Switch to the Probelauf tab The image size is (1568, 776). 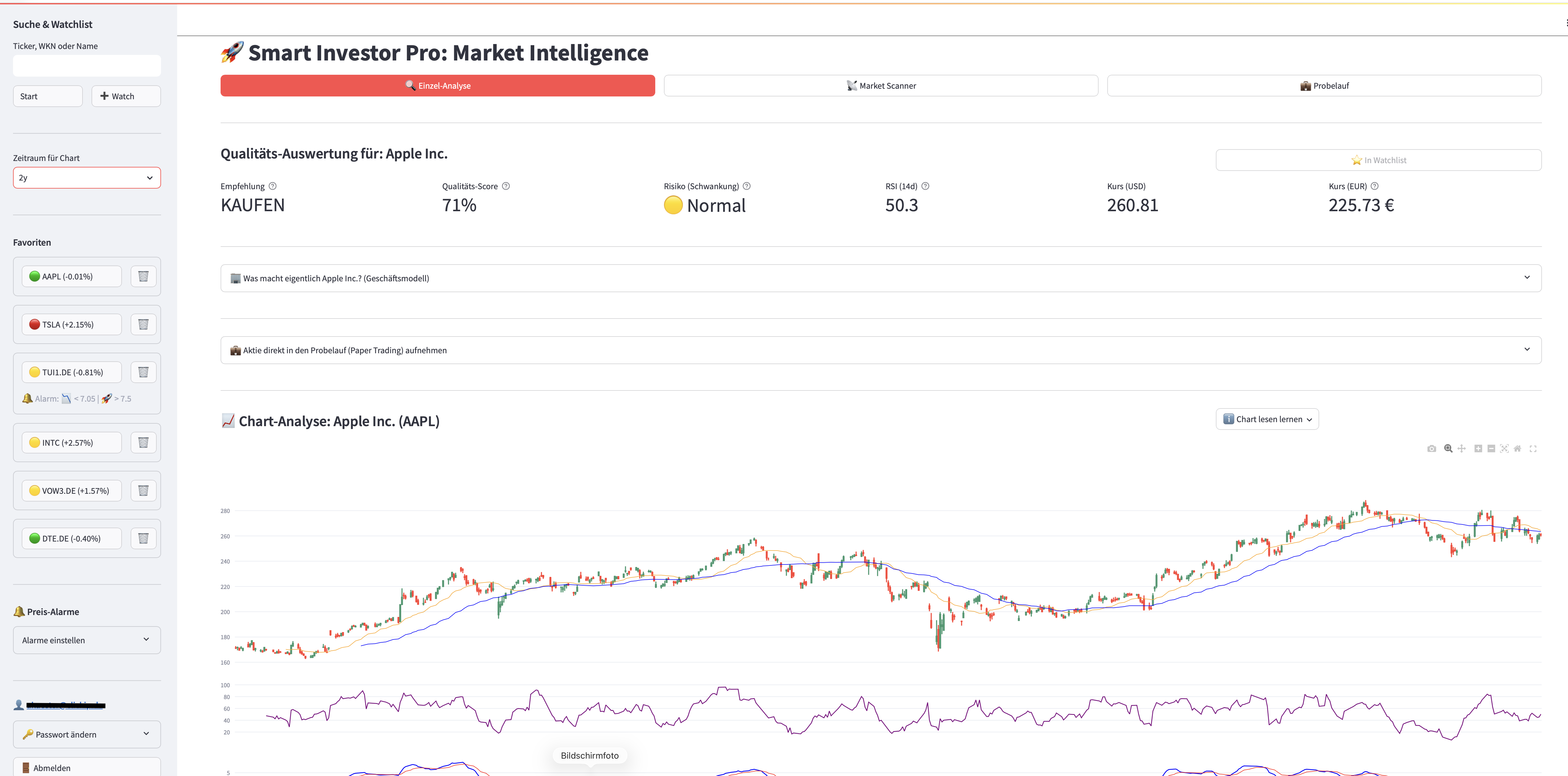click(x=1324, y=86)
